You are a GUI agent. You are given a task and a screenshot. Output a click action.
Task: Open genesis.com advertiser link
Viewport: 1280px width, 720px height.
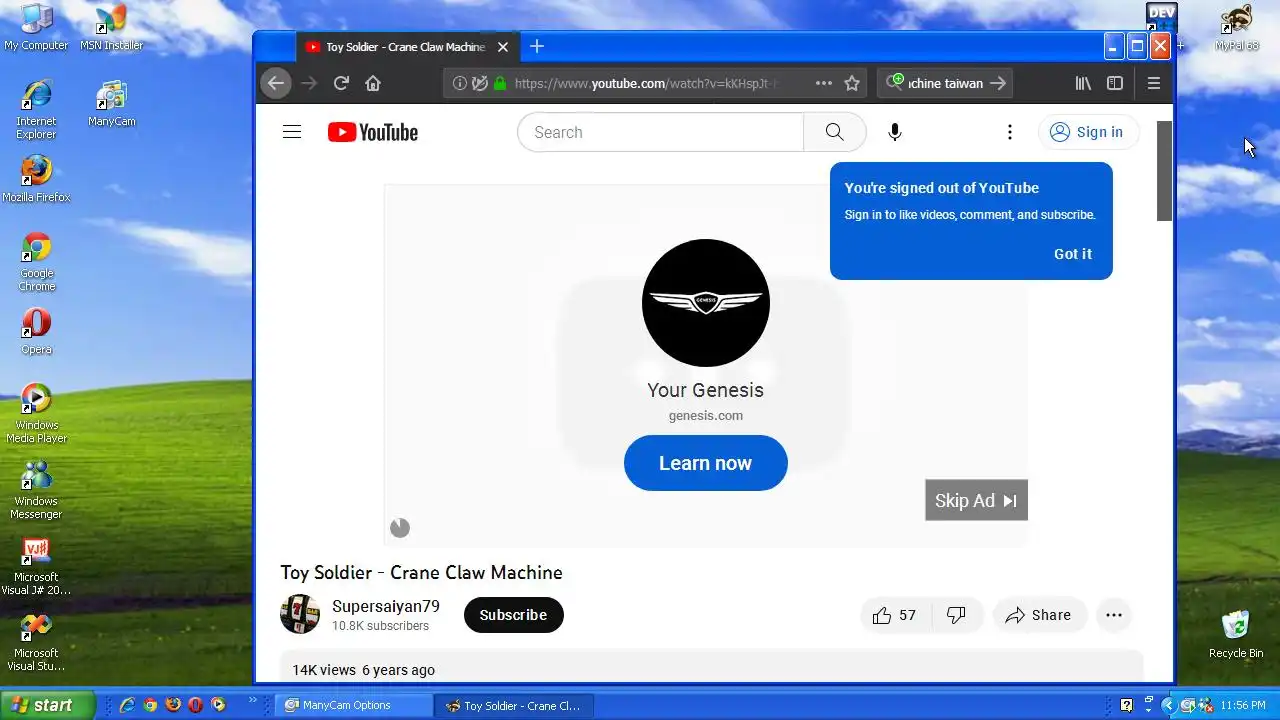click(705, 415)
